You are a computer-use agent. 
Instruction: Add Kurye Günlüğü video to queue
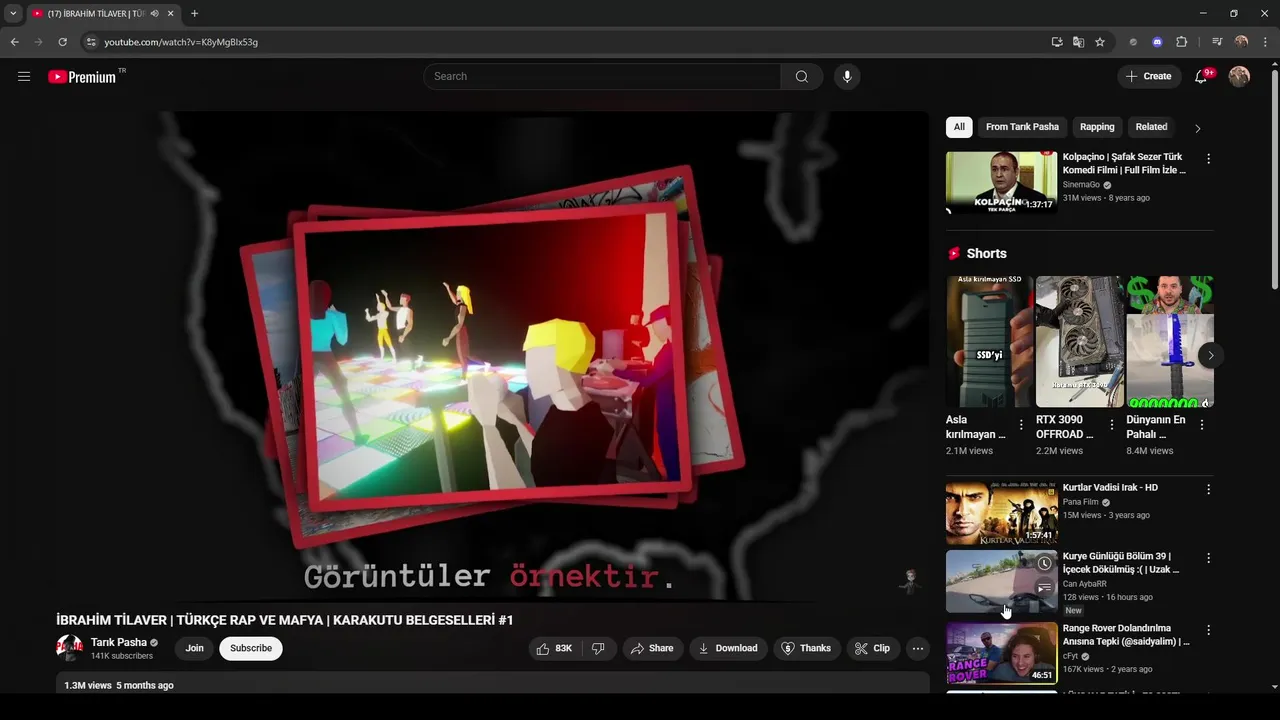[1044, 588]
